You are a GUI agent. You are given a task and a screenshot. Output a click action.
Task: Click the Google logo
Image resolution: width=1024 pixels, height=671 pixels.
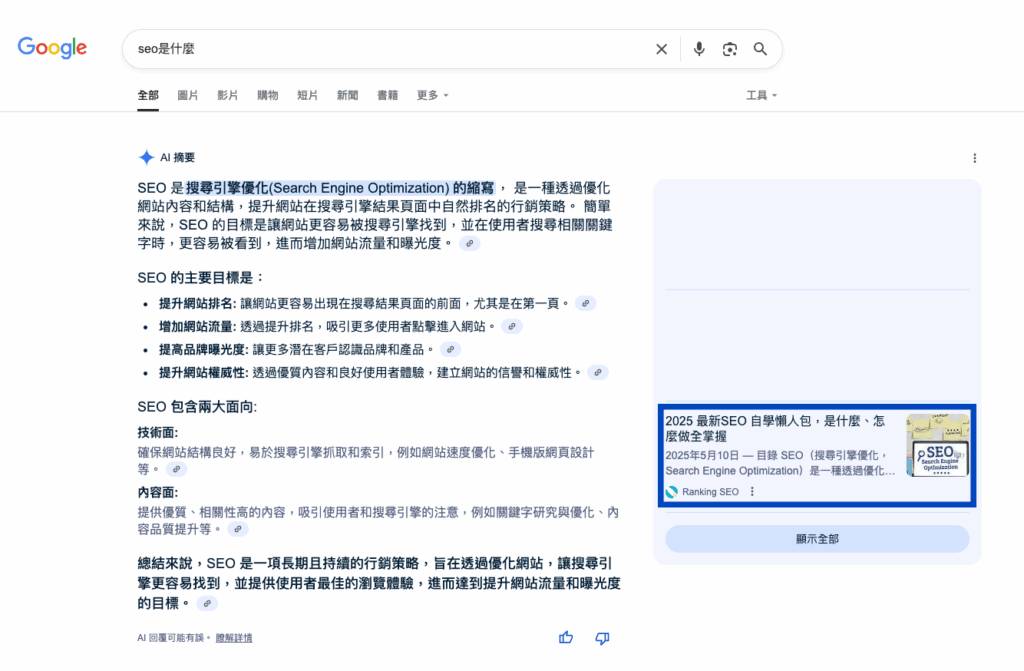(52, 47)
